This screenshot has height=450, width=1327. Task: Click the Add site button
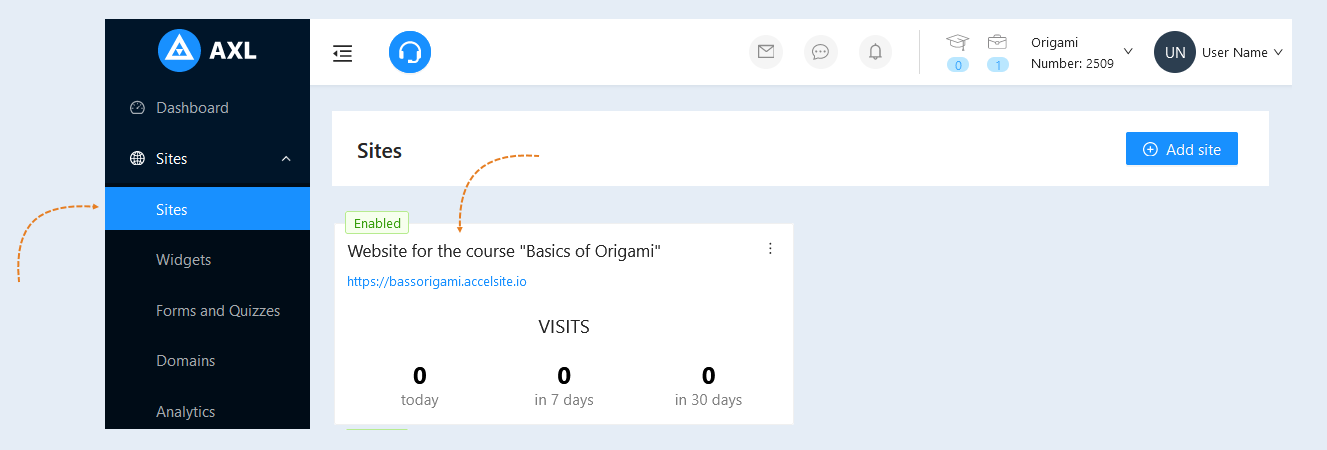[1182, 149]
